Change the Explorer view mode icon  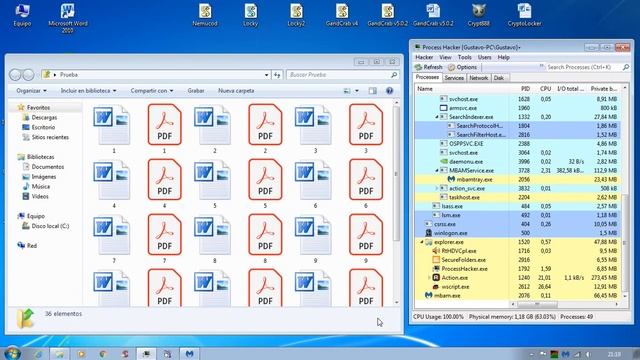point(347,91)
